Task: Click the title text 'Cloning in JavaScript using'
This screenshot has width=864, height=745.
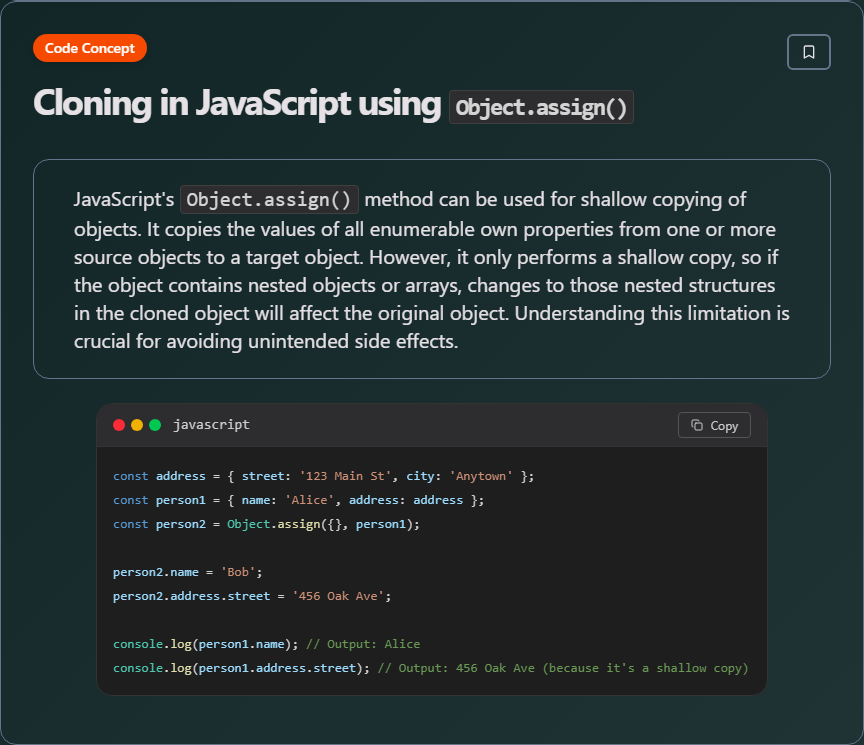Action: coord(237,104)
